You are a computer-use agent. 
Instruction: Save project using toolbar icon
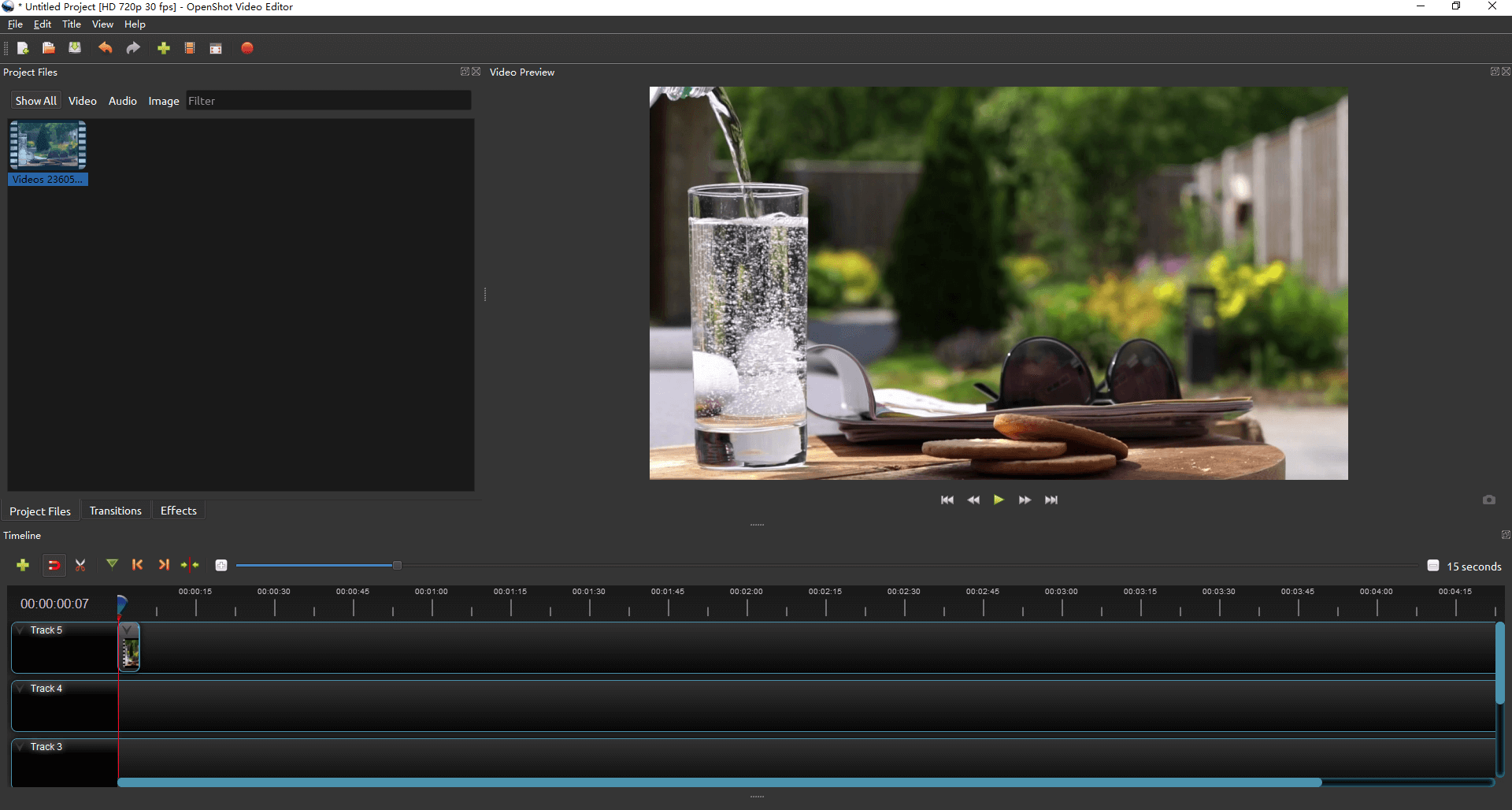(75, 48)
